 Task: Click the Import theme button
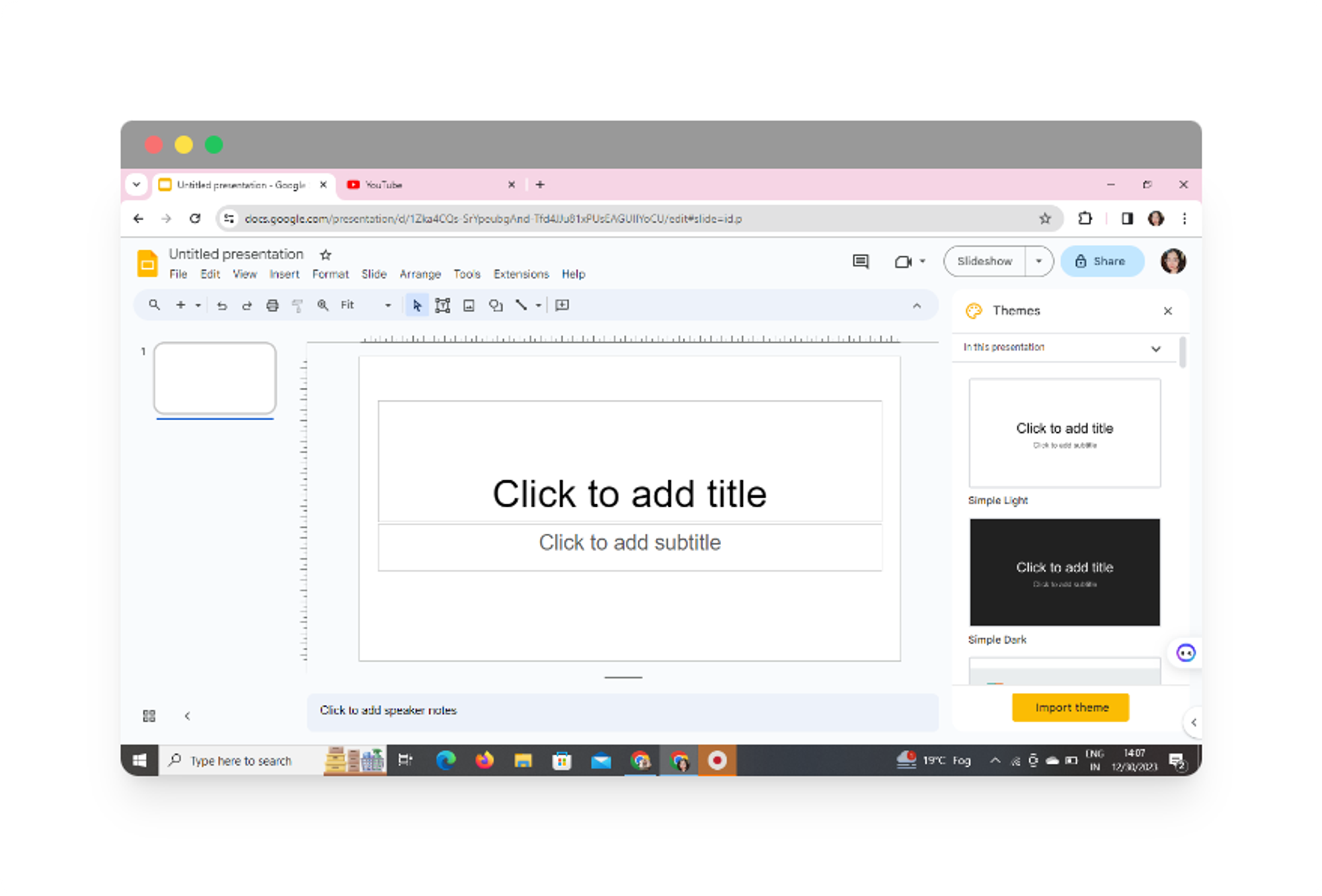click(x=1071, y=707)
